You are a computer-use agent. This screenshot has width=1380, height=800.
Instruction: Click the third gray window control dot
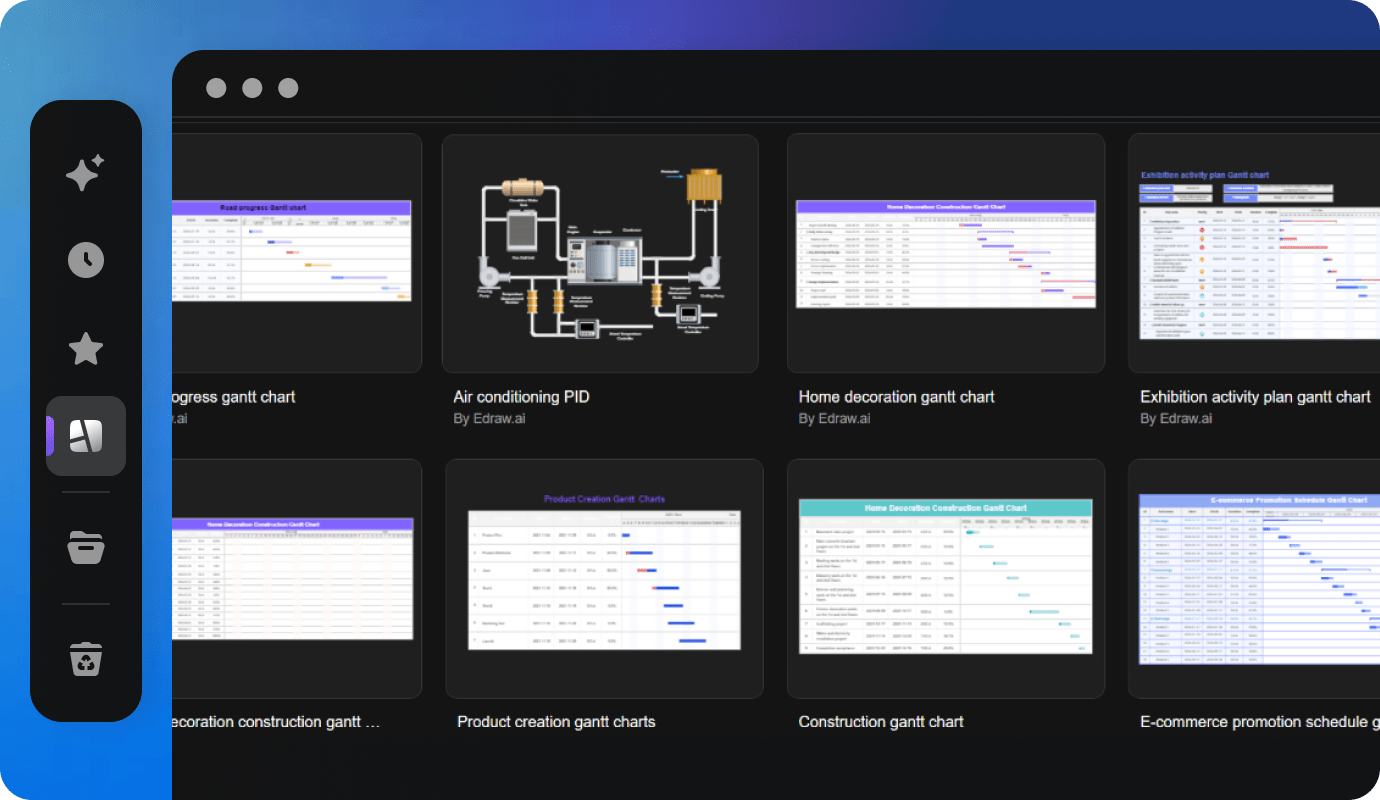[x=288, y=88]
